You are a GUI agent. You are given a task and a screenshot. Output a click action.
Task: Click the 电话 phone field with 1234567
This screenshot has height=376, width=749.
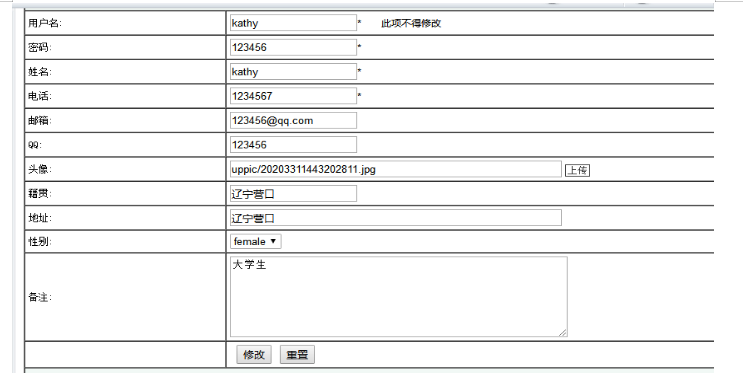point(293,96)
